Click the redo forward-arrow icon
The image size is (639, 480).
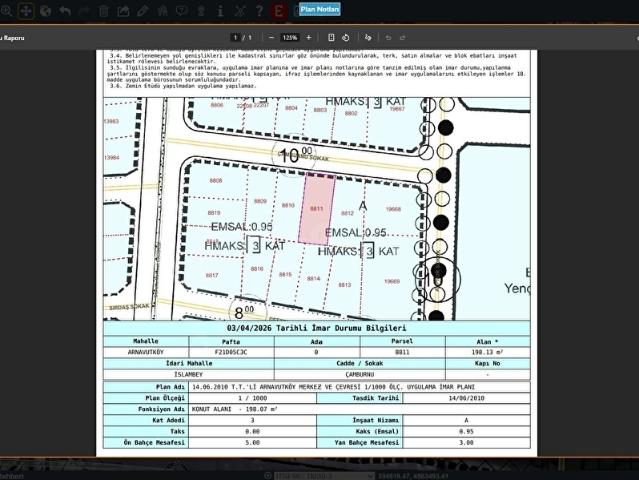coord(84,11)
